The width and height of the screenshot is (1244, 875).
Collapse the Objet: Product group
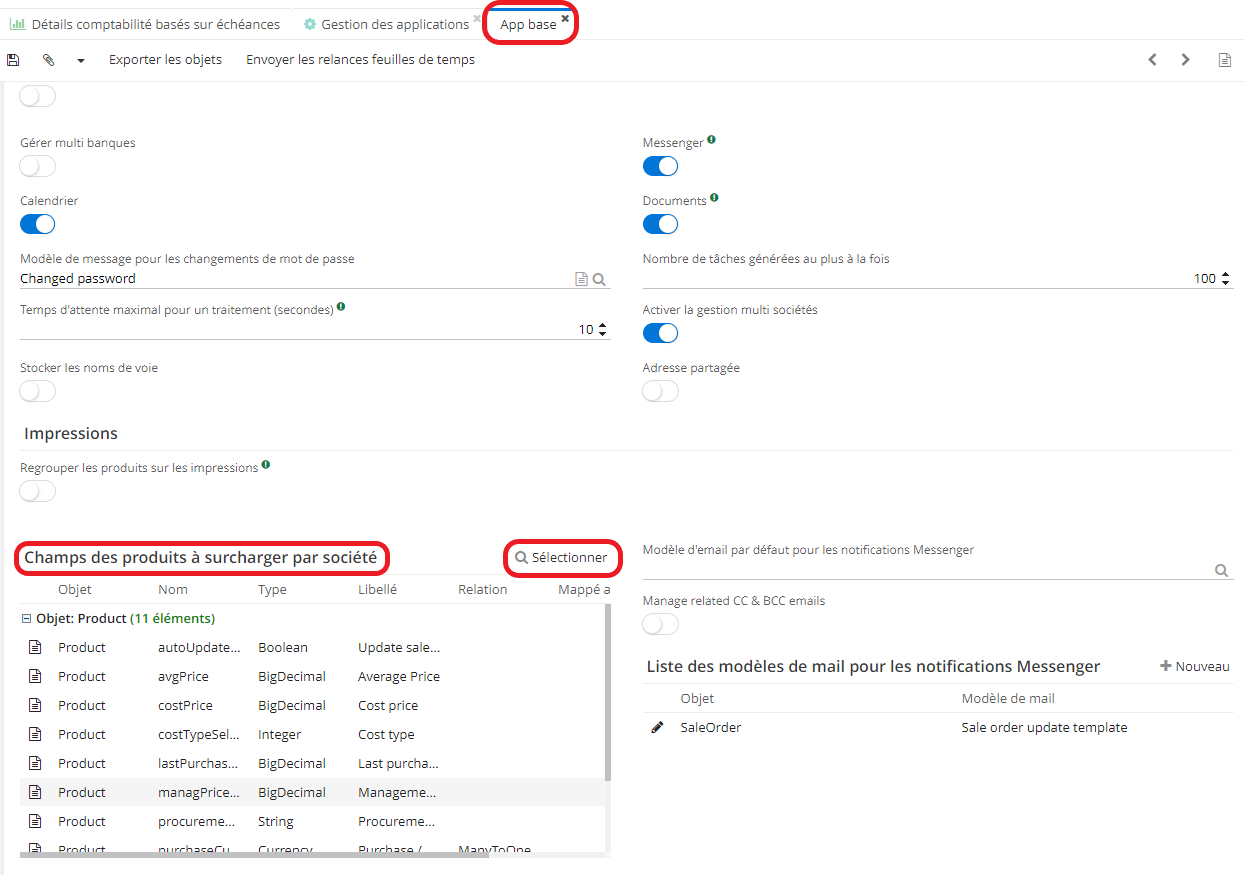26,619
